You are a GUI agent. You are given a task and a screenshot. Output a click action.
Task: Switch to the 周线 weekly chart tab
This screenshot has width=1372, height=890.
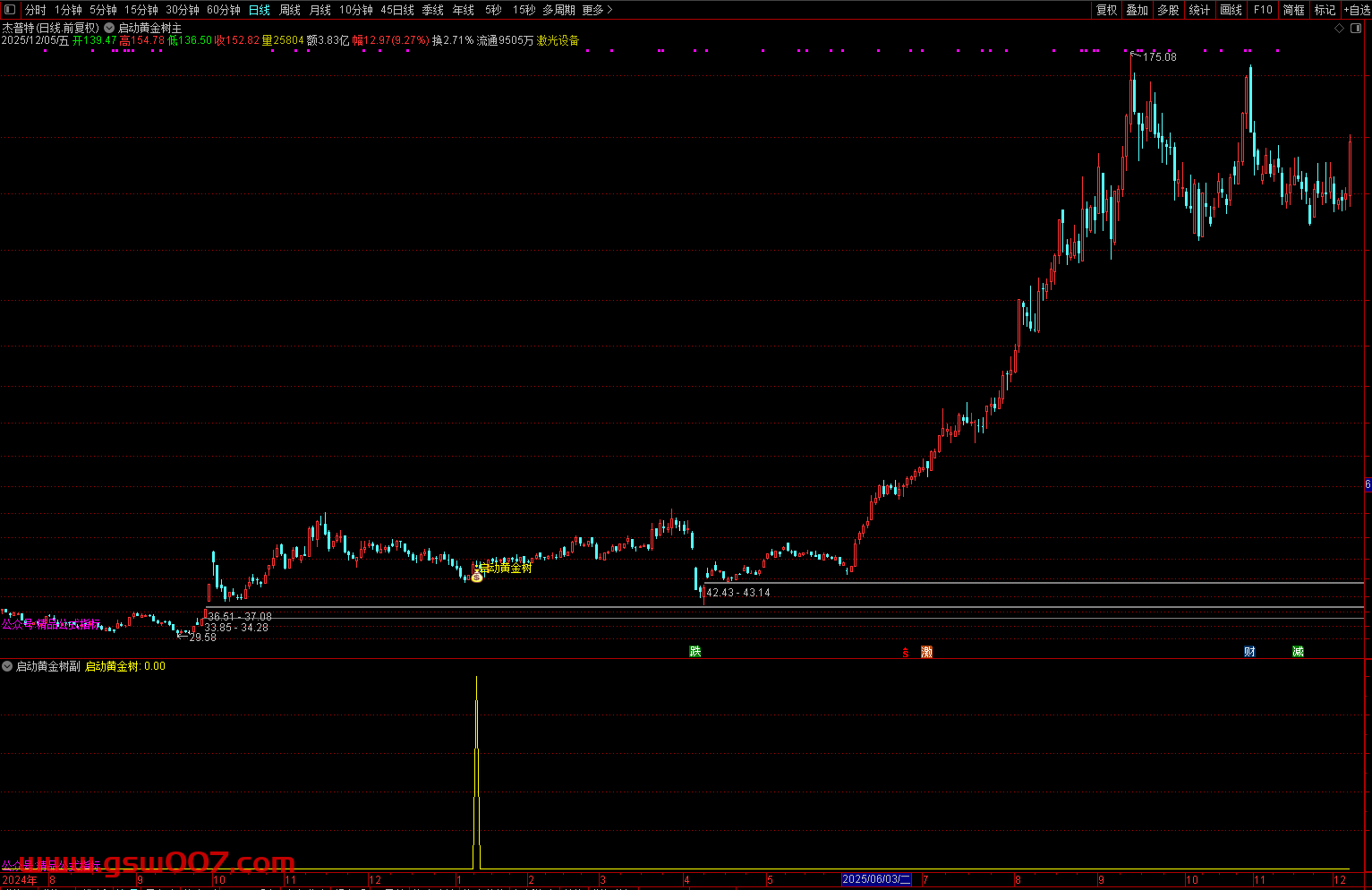[290, 10]
